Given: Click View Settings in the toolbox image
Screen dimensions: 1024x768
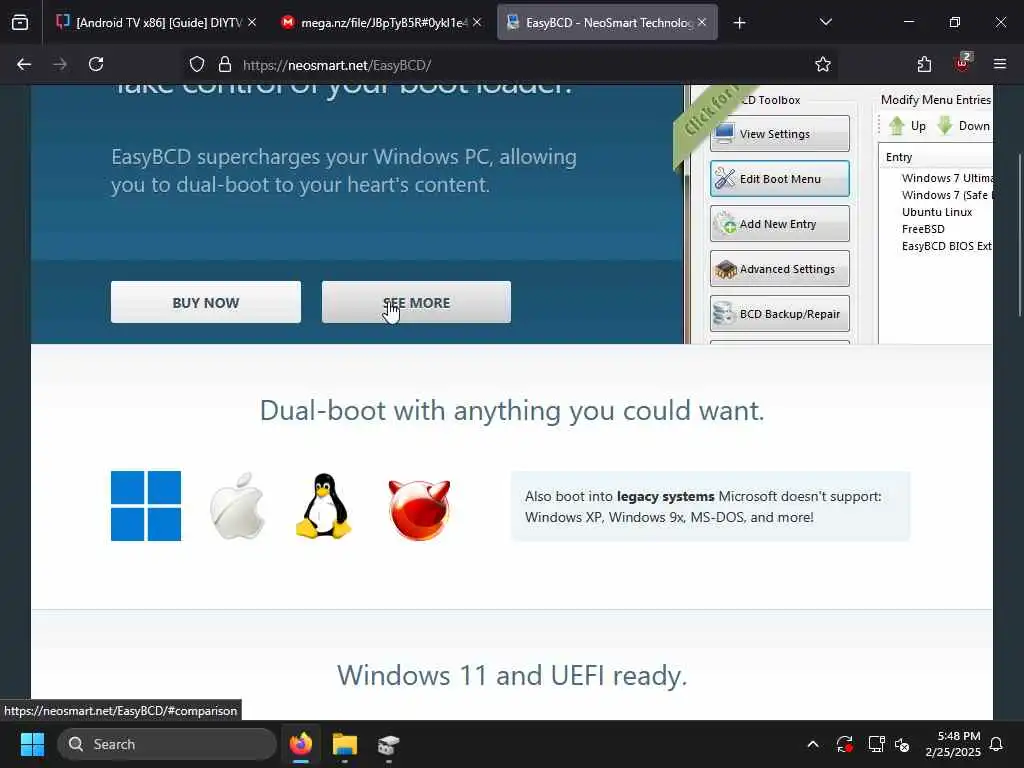Looking at the screenshot, I should pos(780,134).
